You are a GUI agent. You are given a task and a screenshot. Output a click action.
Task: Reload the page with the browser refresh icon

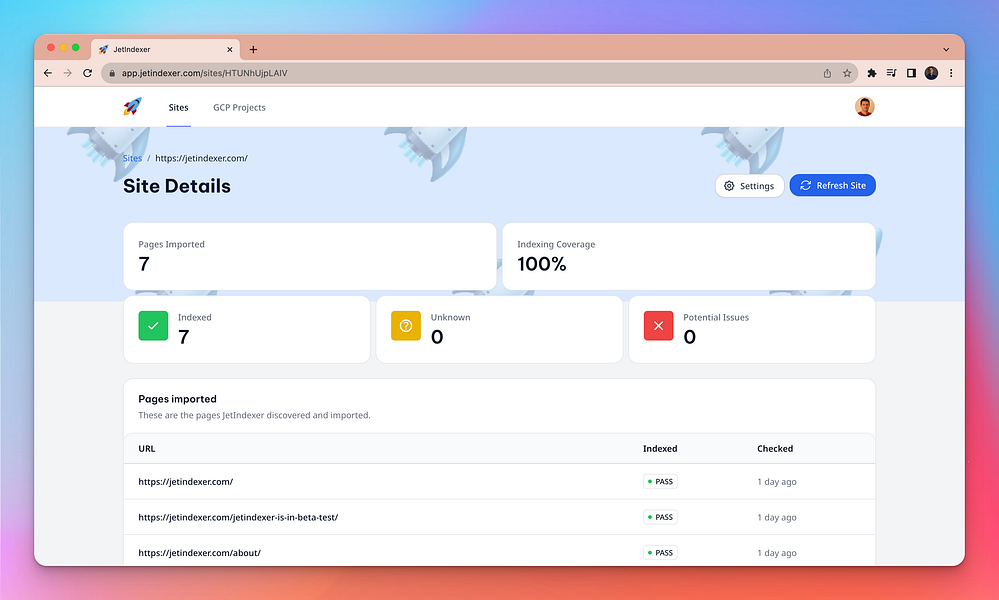click(x=87, y=73)
